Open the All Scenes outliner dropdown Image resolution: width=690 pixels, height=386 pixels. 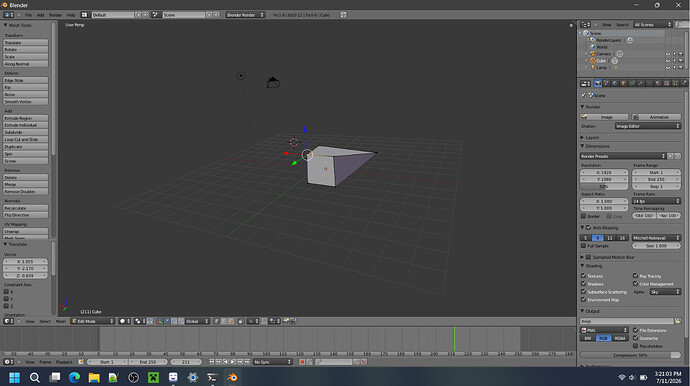(x=653, y=25)
